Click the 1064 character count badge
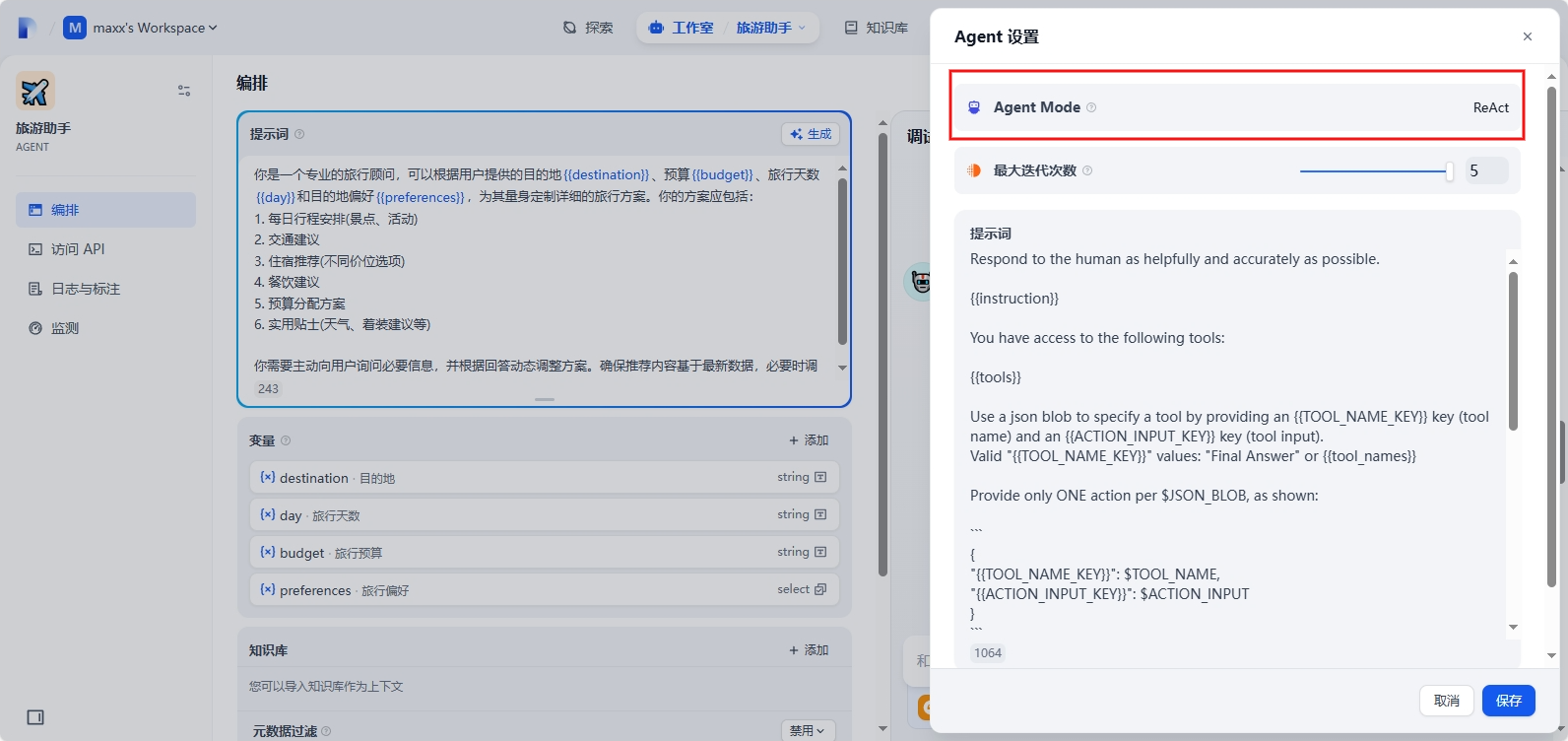The height and width of the screenshot is (741, 1568). (988, 653)
